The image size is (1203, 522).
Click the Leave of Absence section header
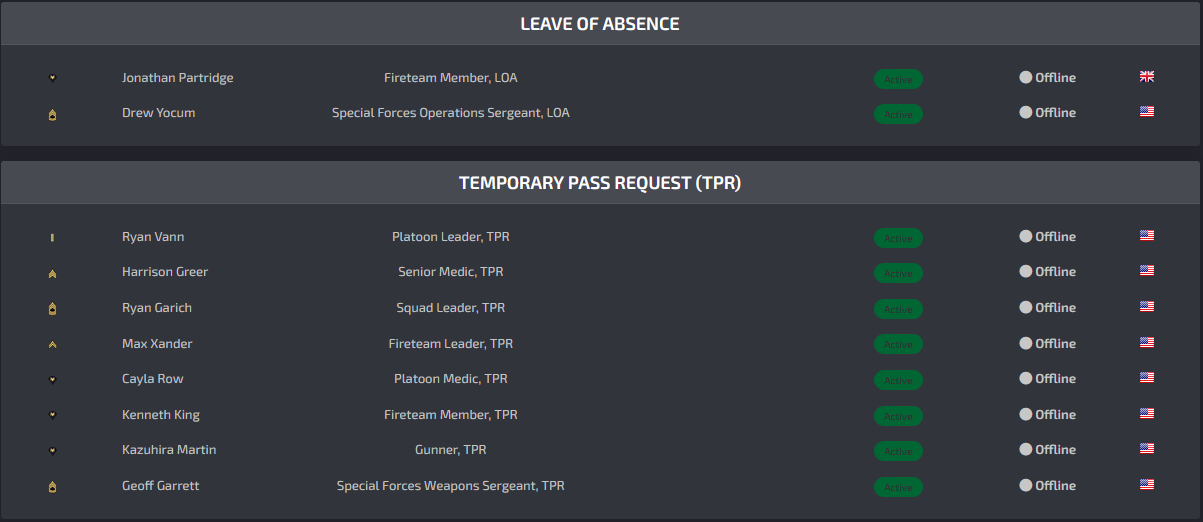[x=600, y=24]
